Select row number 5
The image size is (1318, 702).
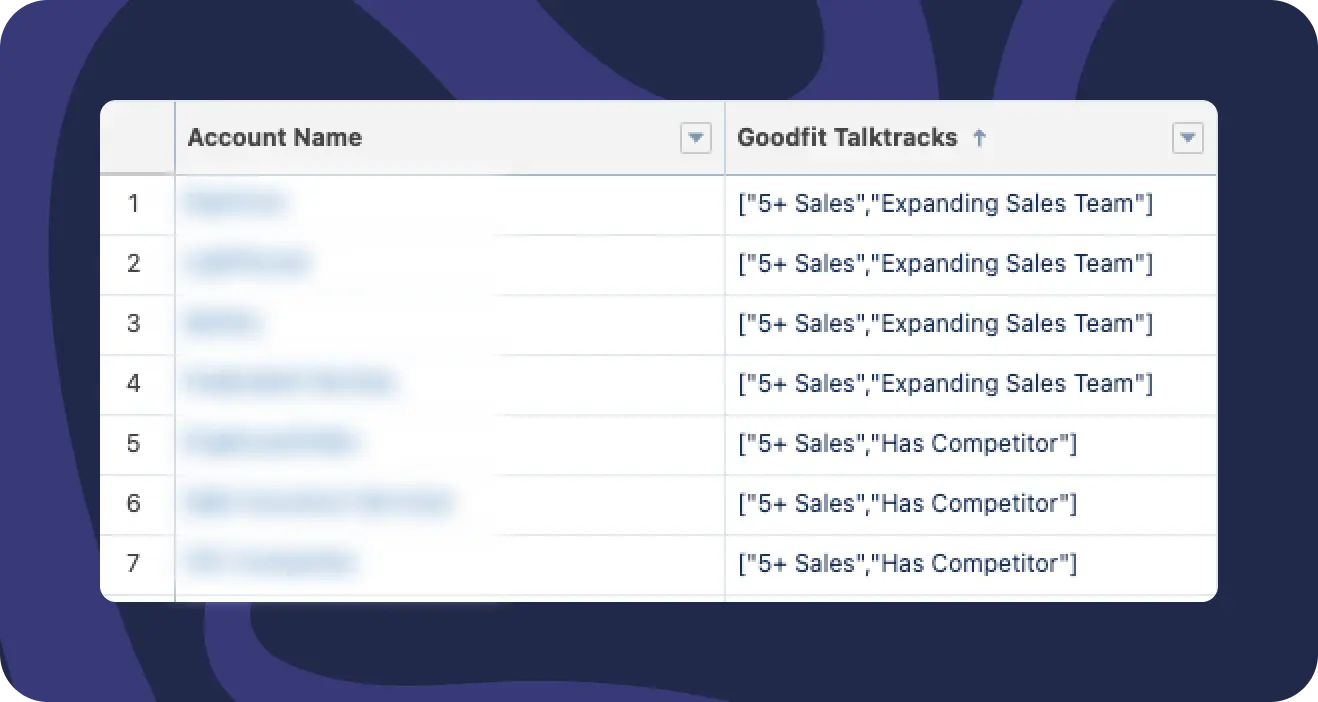[x=134, y=444]
